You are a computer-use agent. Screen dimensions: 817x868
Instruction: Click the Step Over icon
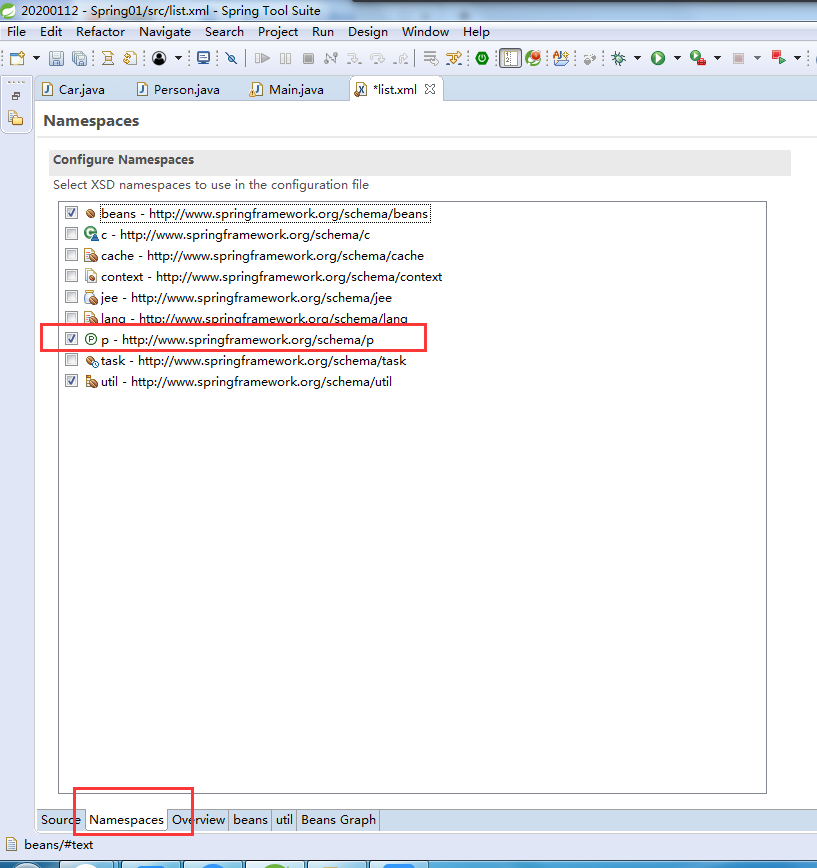pyautogui.click(x=378, y=58)
